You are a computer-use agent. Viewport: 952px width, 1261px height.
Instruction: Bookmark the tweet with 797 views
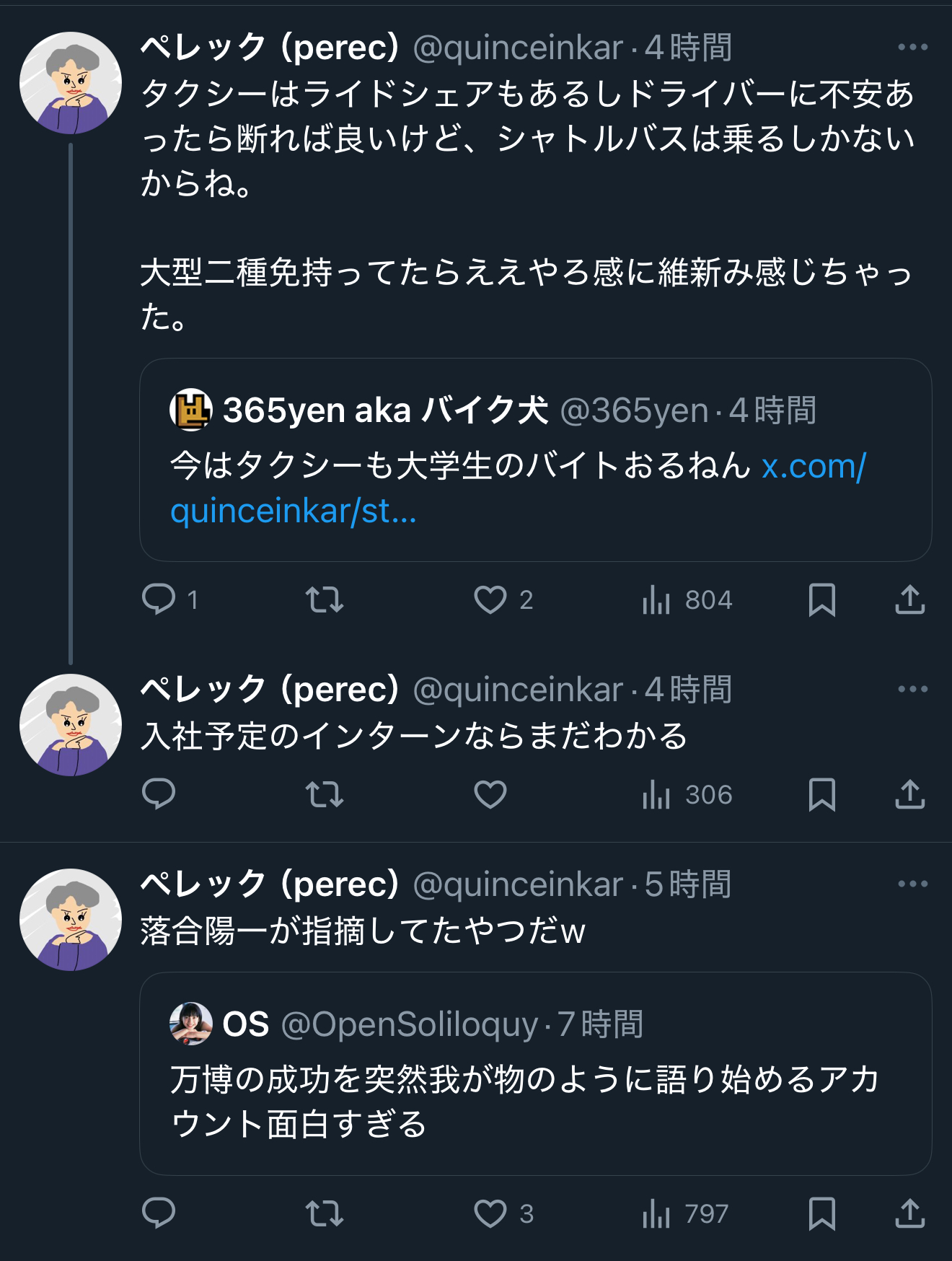pos(822,1213)
